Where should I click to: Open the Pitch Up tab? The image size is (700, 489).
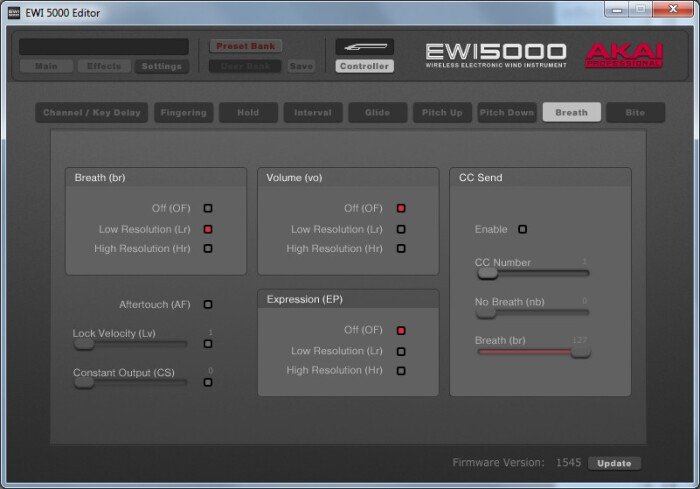point(442,113)
